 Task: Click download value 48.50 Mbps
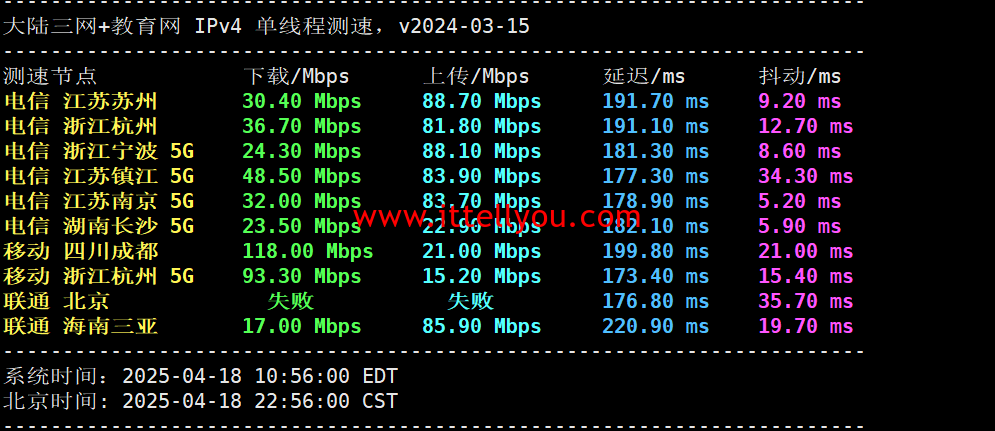pos(302,176)
